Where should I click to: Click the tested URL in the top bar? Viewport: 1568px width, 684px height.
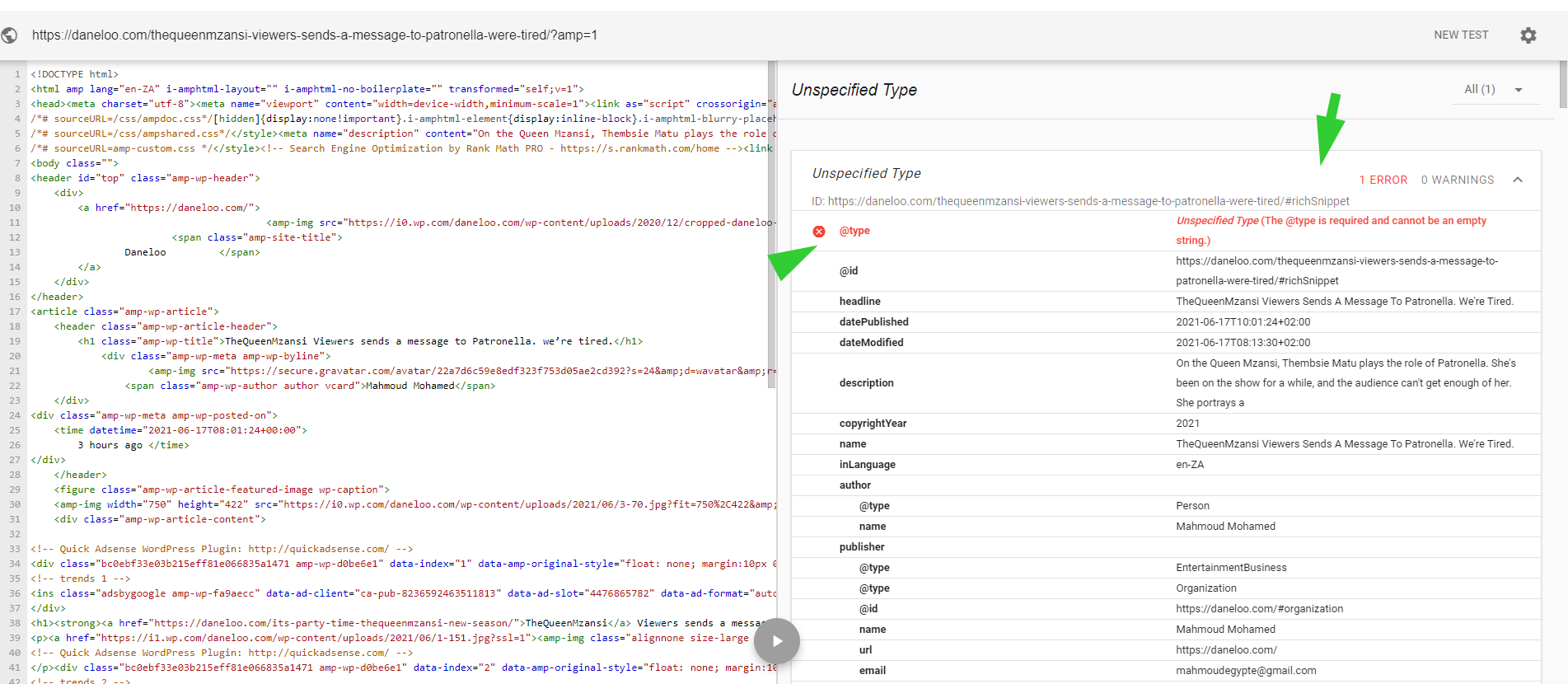[315, 35]
